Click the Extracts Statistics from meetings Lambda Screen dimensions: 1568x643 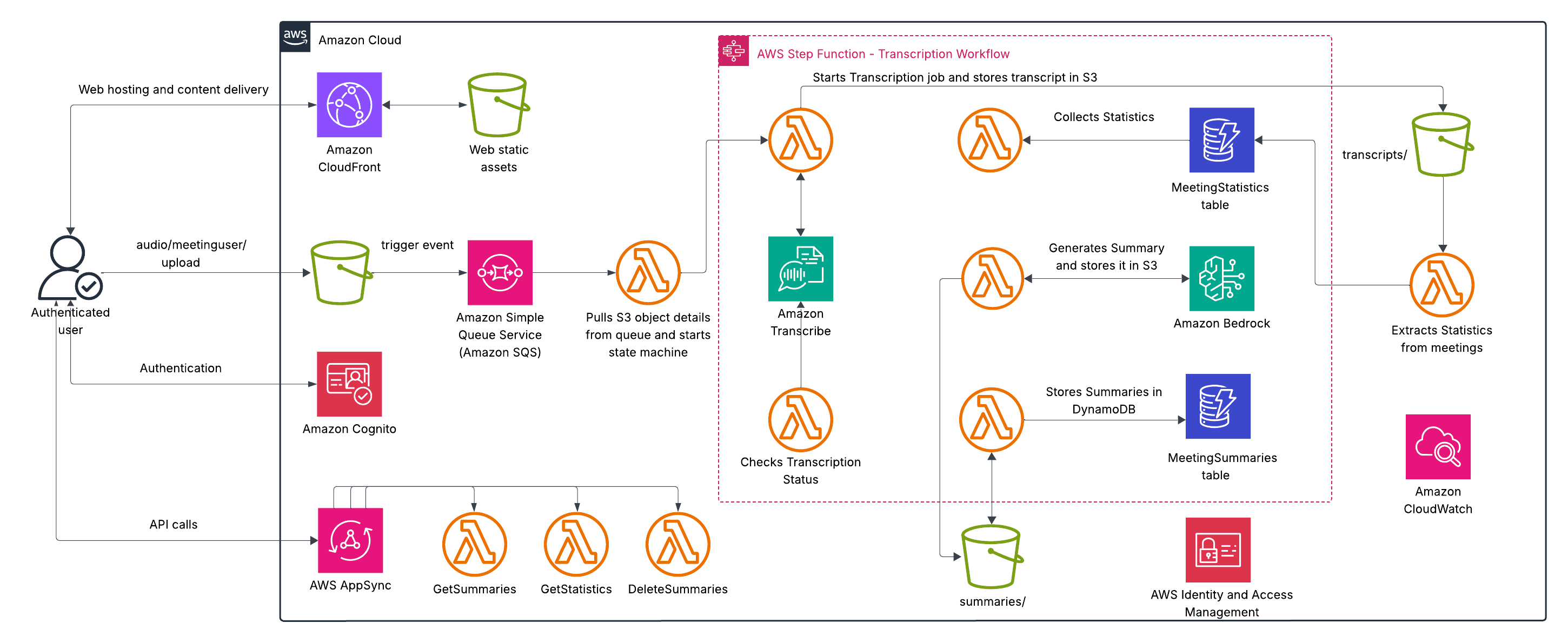click(1441, 285)
